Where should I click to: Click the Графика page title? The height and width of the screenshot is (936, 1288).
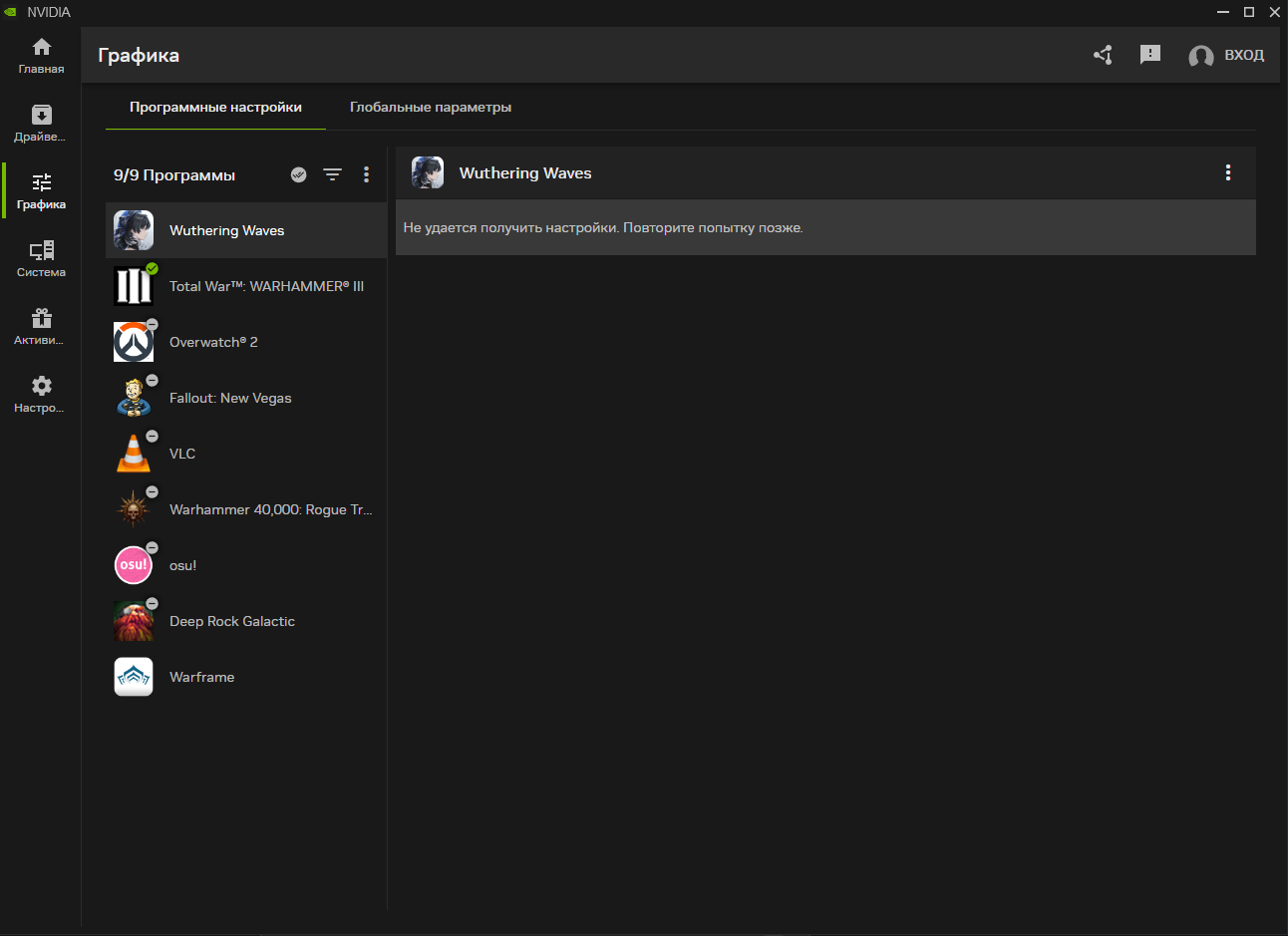139,55
